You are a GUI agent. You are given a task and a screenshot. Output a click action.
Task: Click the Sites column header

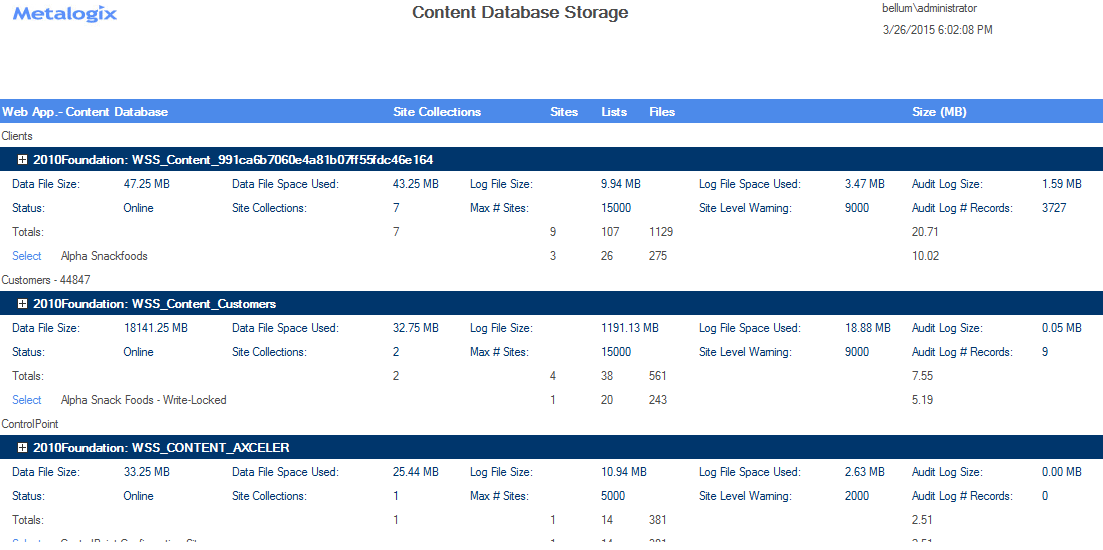point(564,112)
